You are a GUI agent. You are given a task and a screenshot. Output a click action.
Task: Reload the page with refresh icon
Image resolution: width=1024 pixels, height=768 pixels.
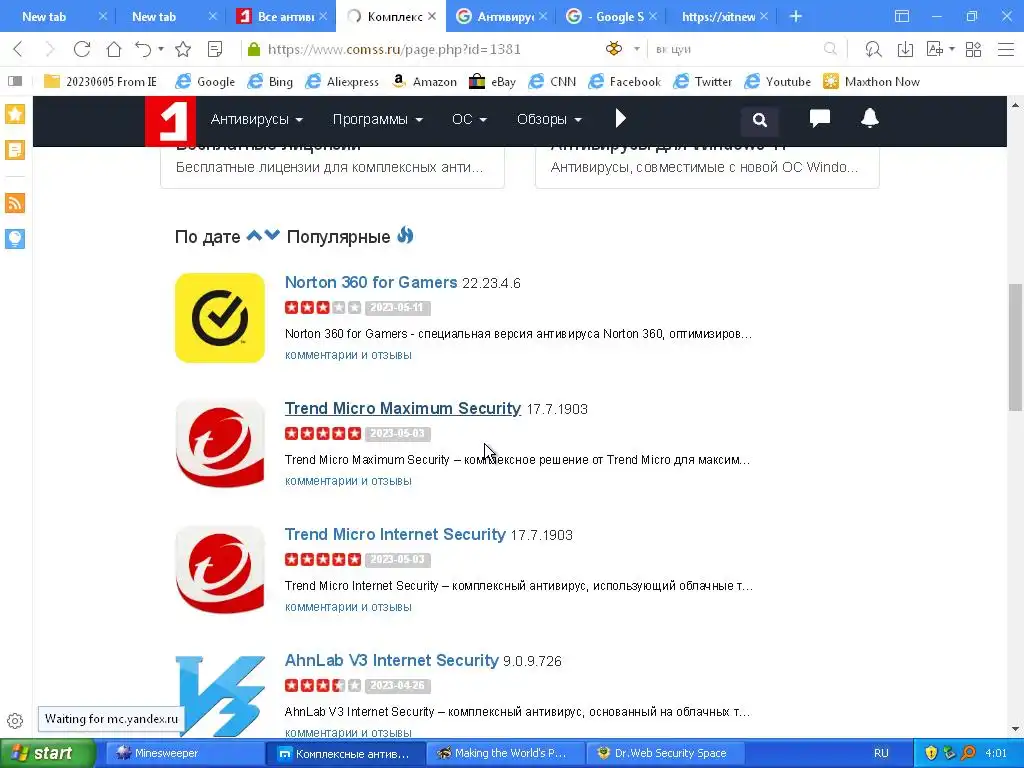click(x=82, y=49)
